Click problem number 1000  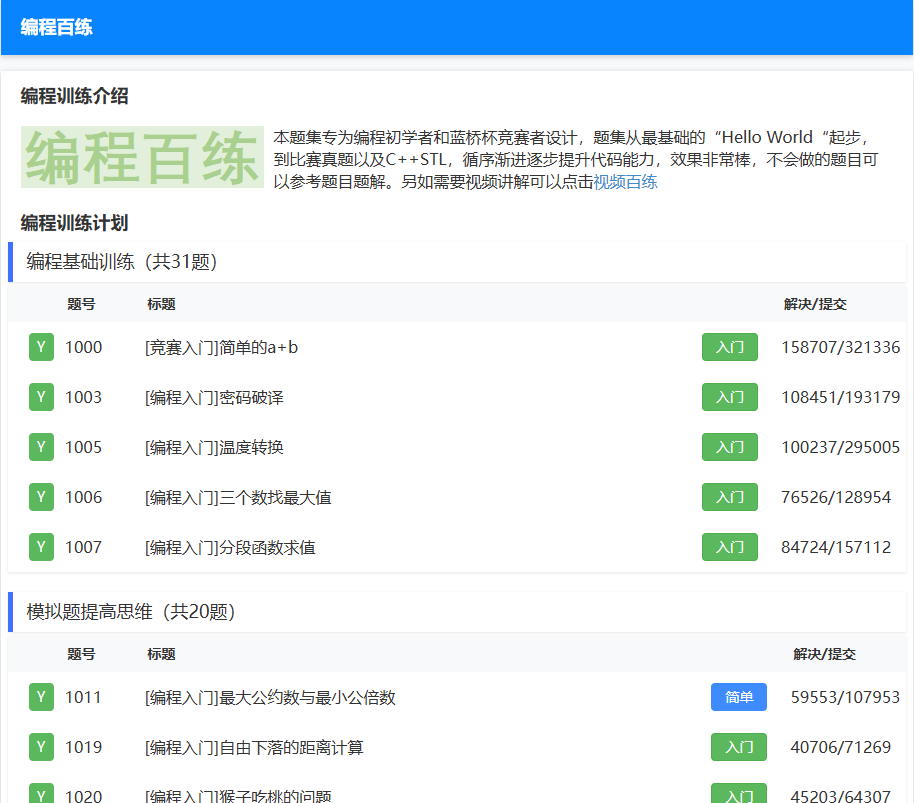click(83, 348)
